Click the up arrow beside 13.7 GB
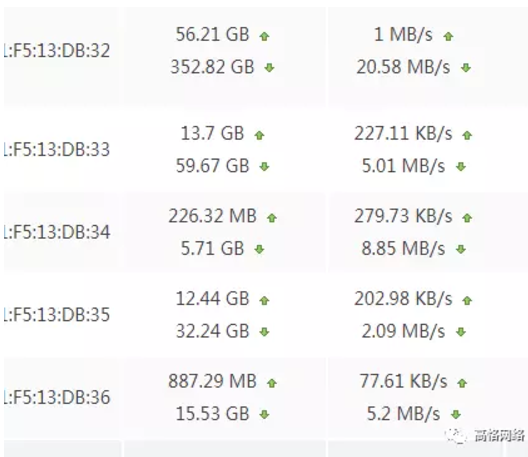Screen dimensions: 528x457 click(259, 135)
